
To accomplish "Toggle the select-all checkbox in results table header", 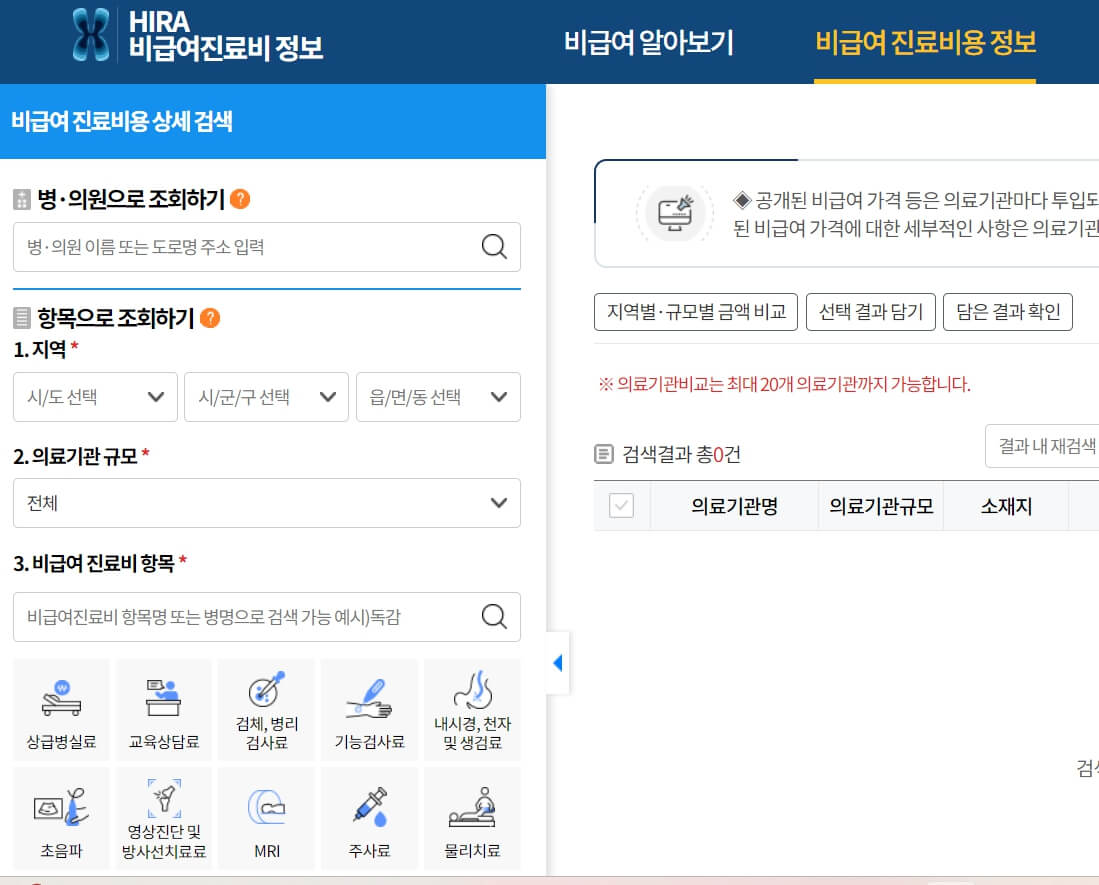I will pyautogui.click(x=621, y=506).
